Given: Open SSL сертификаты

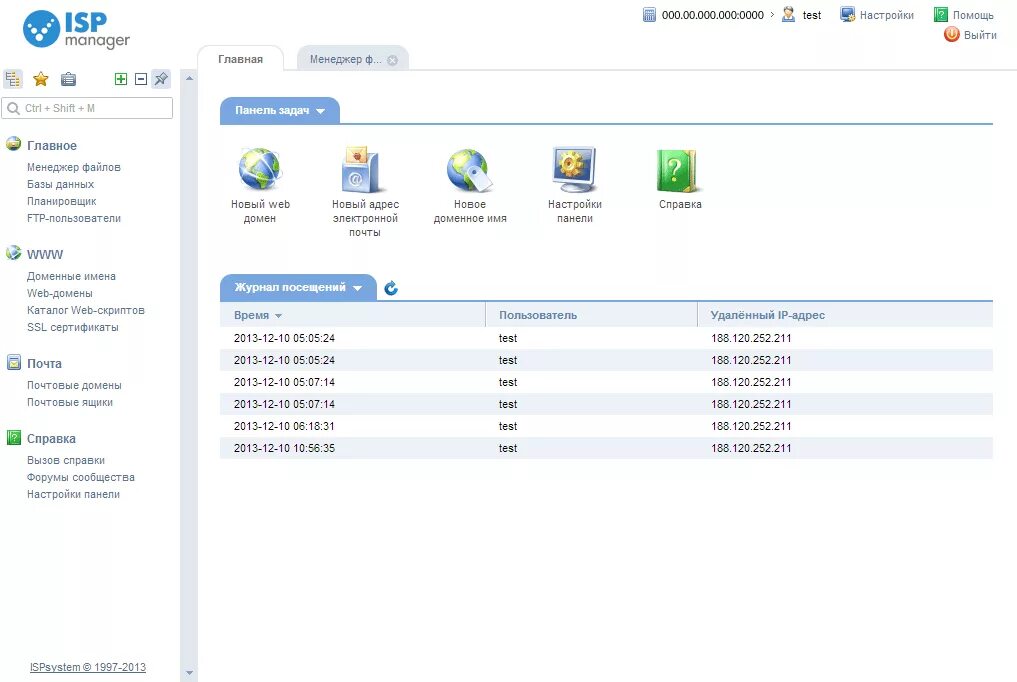Looking at the screenshot, I should 73,327.
